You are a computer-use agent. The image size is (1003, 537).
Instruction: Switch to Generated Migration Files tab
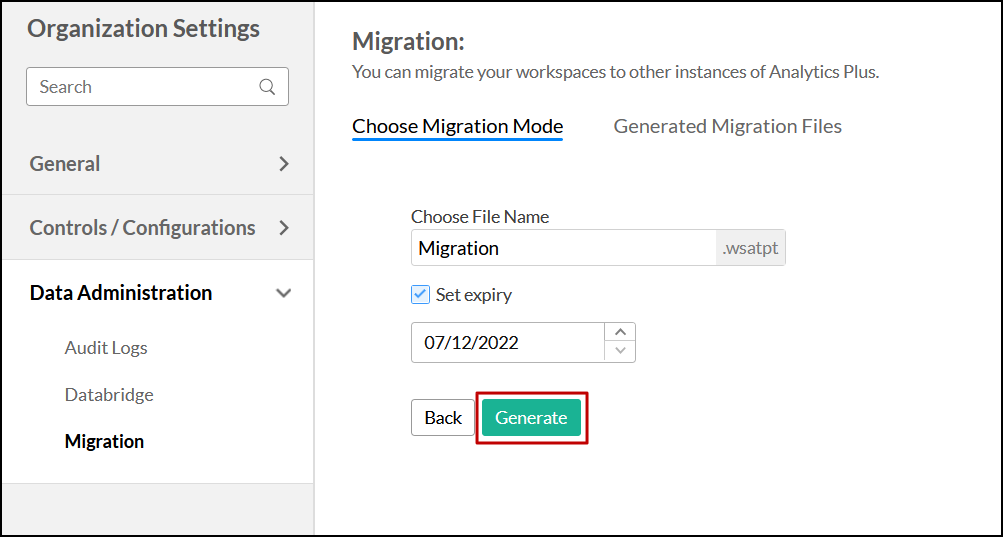pyautogui.click(x=727, y=126)
